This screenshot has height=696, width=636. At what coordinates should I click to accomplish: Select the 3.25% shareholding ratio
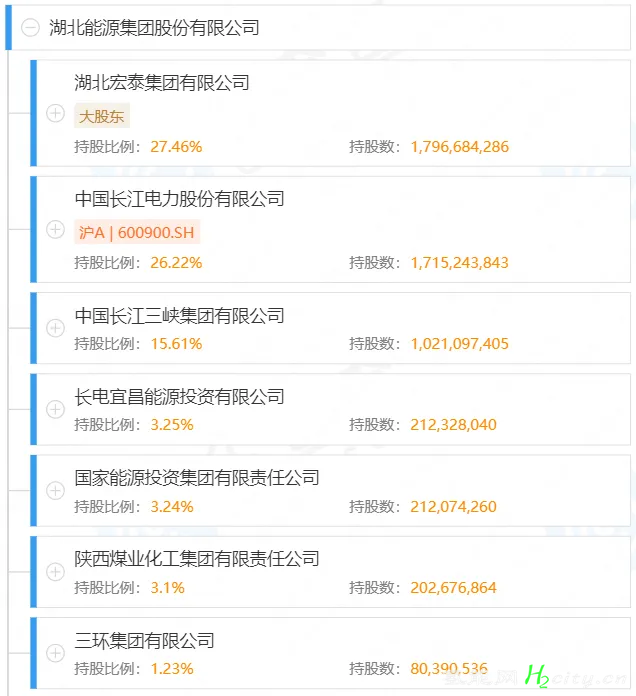[x=172, y=425]
